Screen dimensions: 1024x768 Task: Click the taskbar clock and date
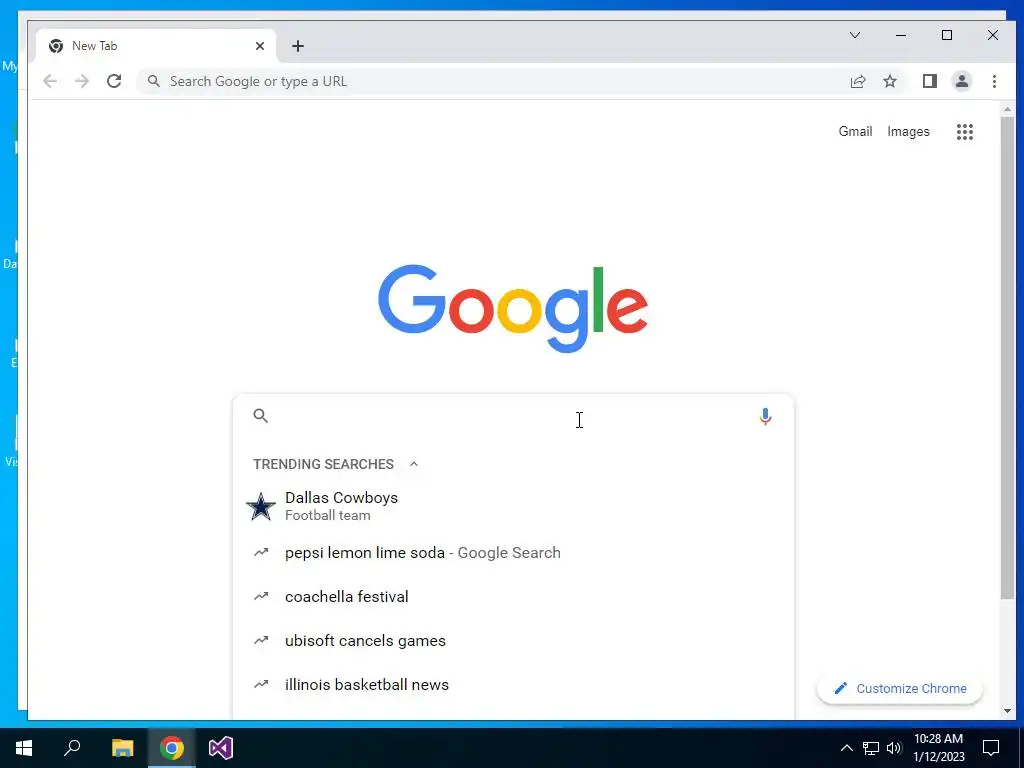point(938,748)
